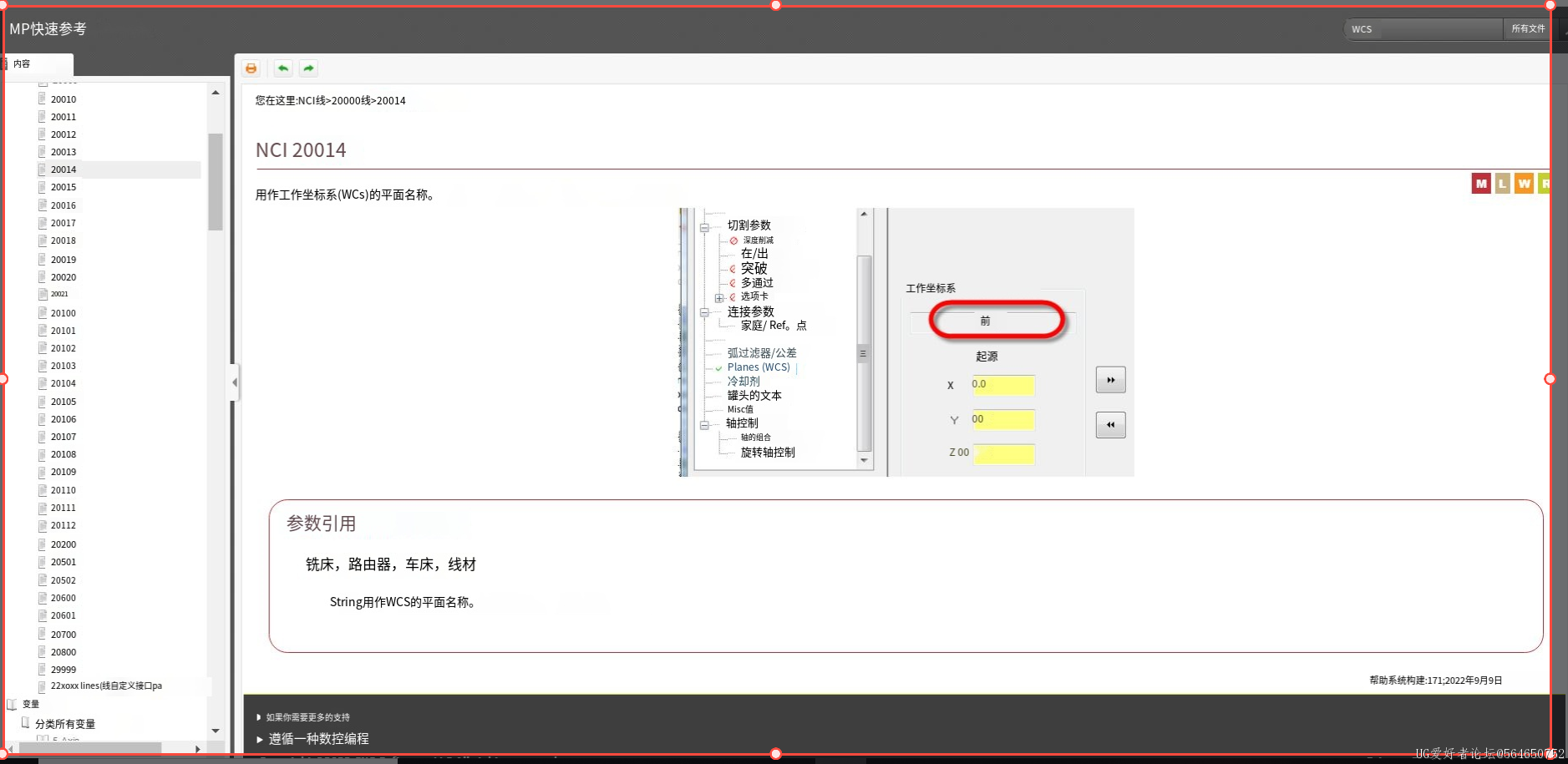The width and height of the screenshot is (1568, 764).
Task: Open topic 20502 in the tree
Action: tap(63, 580)
